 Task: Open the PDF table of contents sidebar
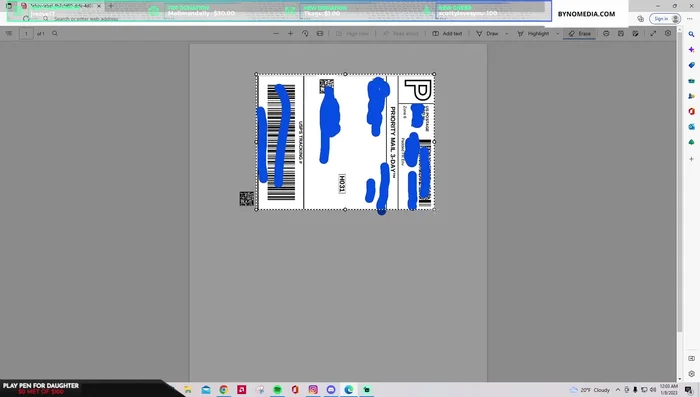[x=8, y=33]
